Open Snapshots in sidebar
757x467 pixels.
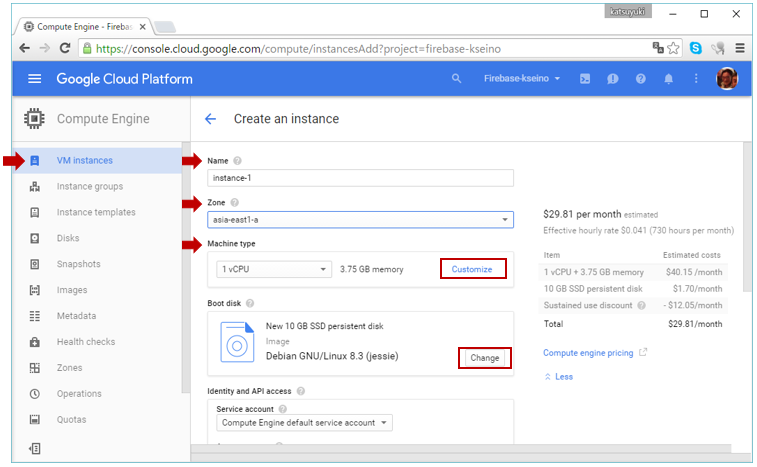(97, 264)
